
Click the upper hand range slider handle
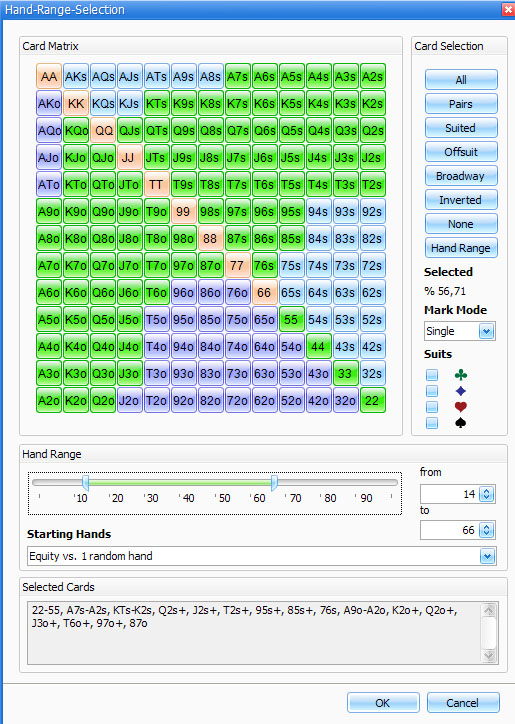(x=274, y=483)
